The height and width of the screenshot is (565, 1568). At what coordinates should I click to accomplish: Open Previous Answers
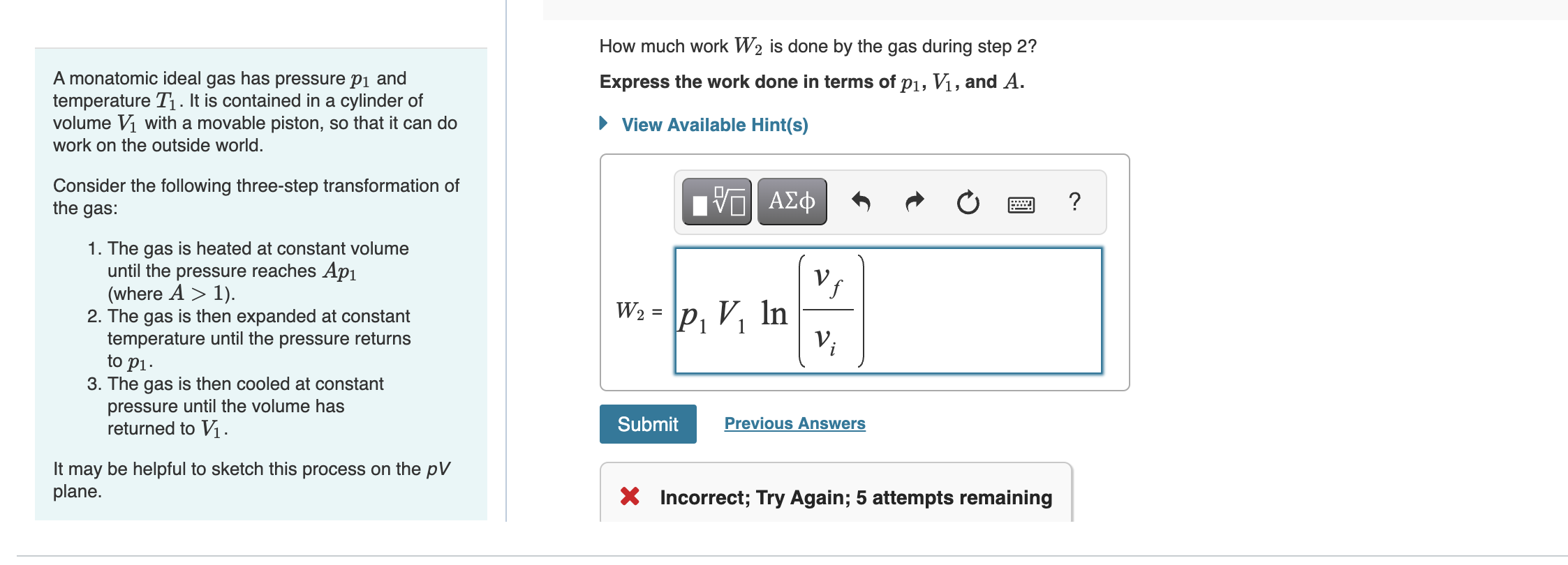794,423
